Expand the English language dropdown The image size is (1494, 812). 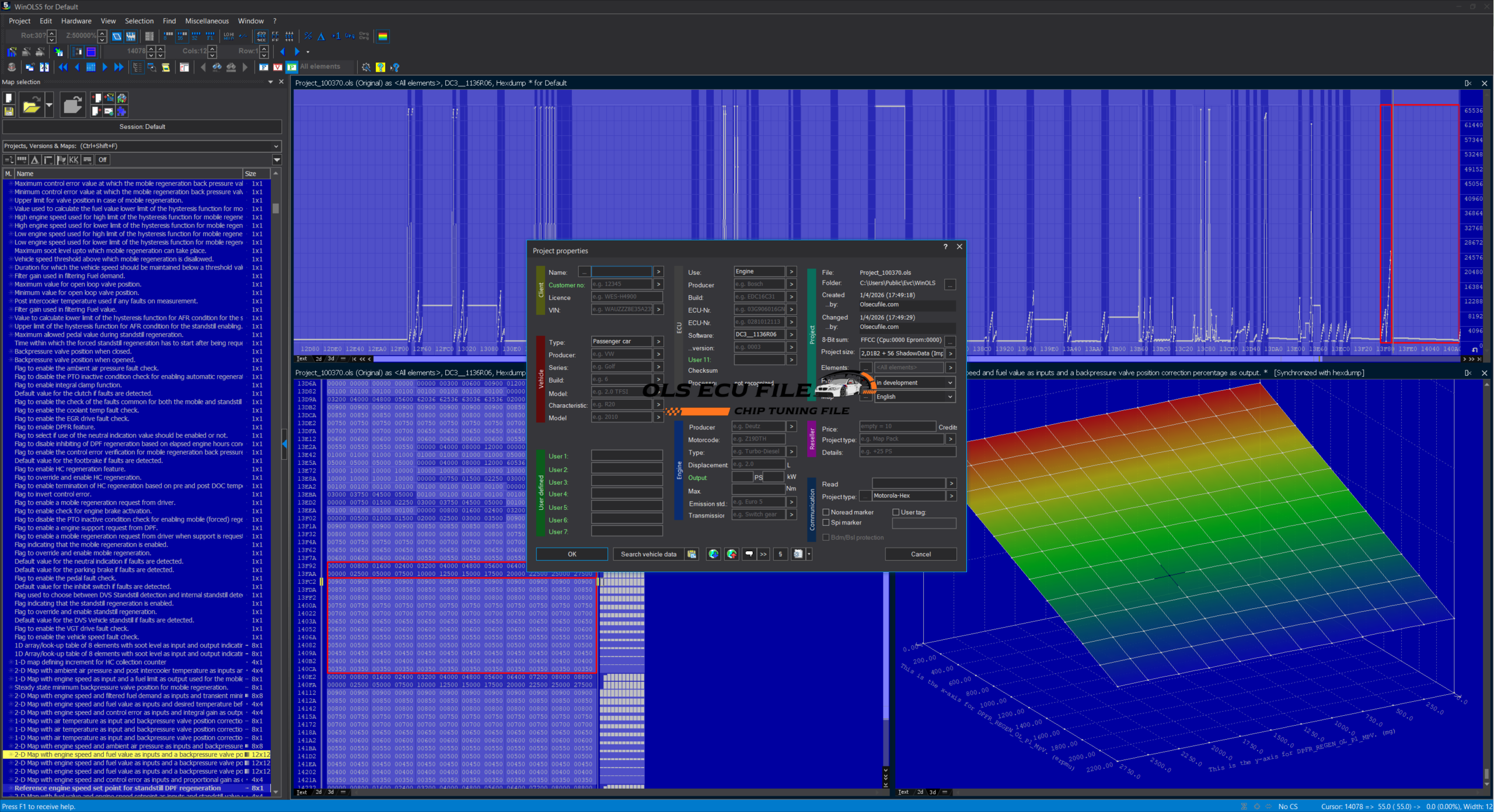point(914,397)
